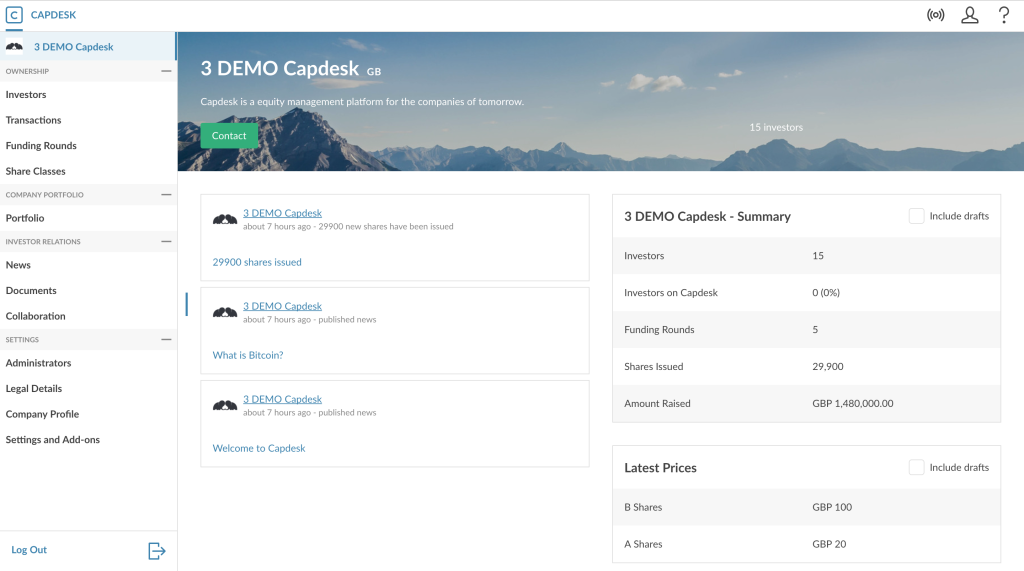Click the B Shares price GBP 100

[832, 507]
